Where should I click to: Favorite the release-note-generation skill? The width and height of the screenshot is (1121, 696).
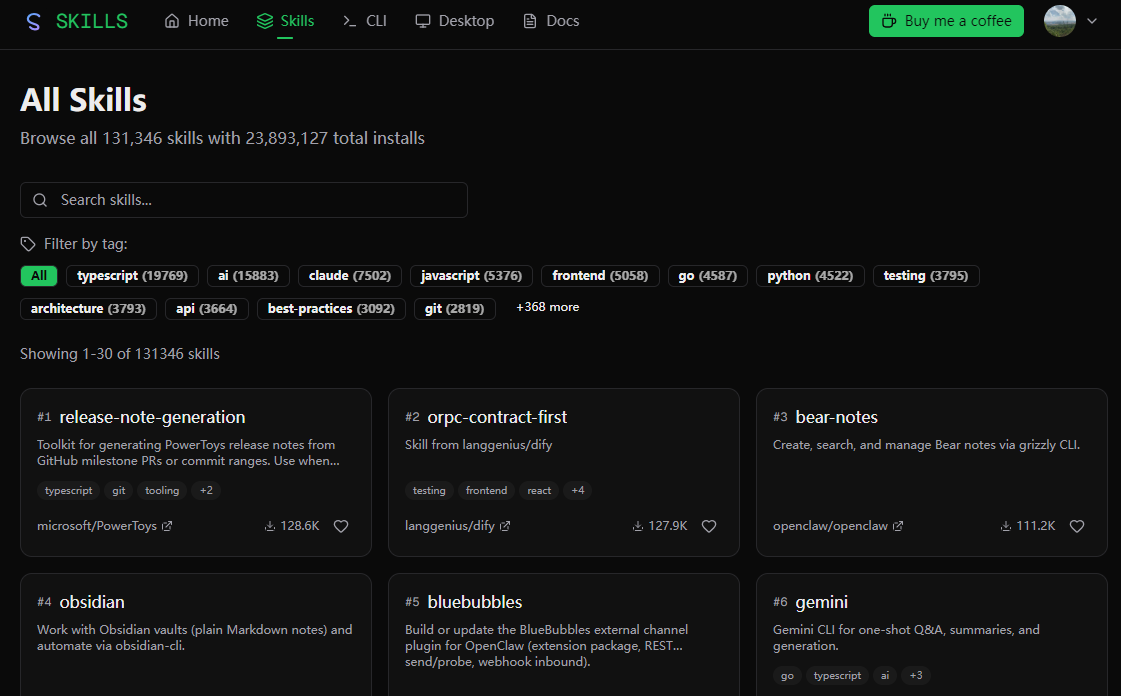341,526
